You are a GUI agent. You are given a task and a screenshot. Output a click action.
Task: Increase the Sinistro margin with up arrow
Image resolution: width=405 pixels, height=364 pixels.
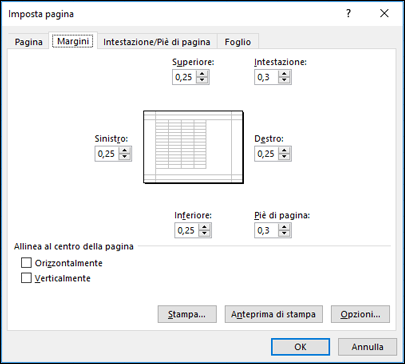tap(124, 151)
